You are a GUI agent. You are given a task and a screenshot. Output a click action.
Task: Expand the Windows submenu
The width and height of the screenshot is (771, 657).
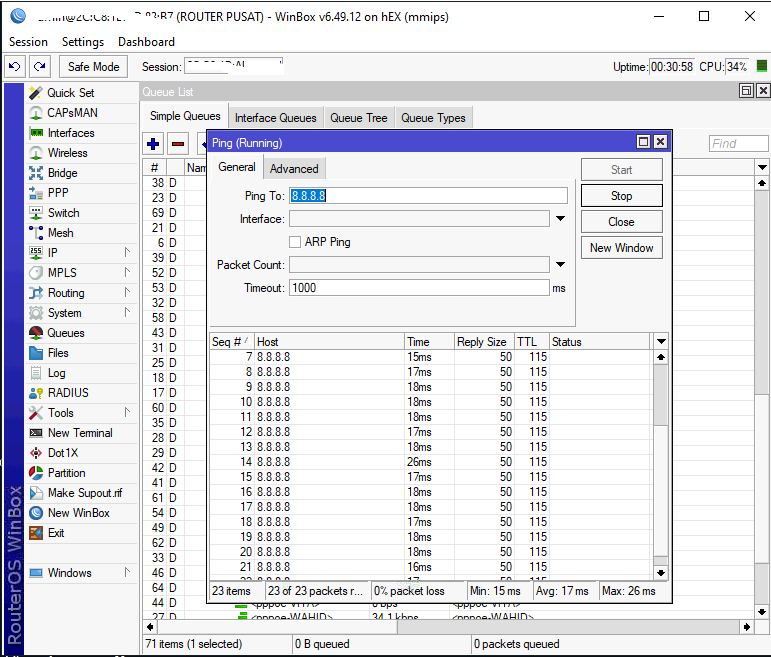tap(127, 572)
